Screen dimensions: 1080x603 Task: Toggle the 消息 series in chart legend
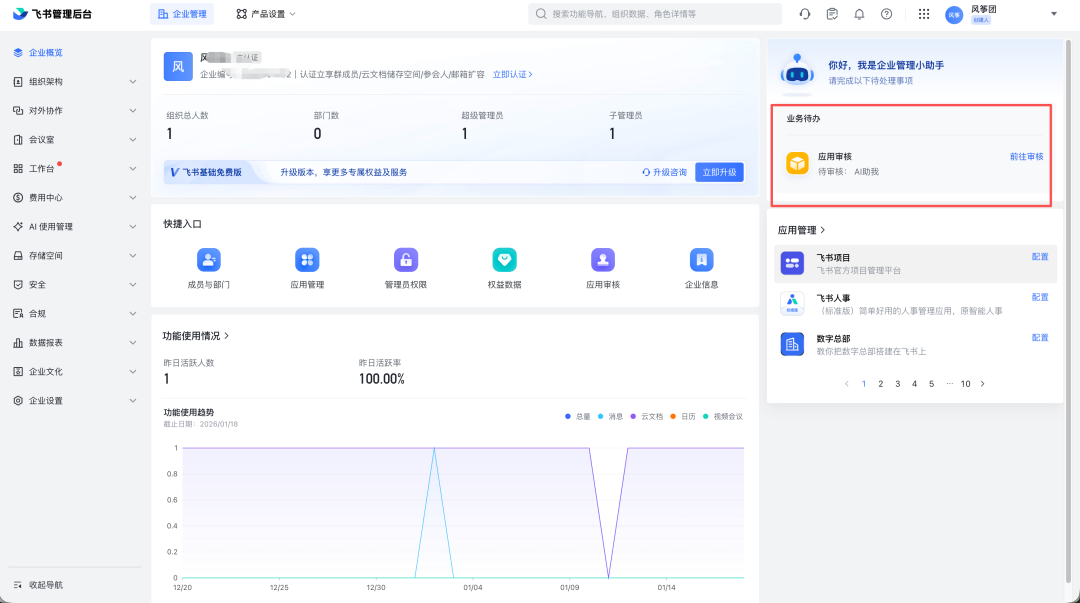(x=610, y=416)
